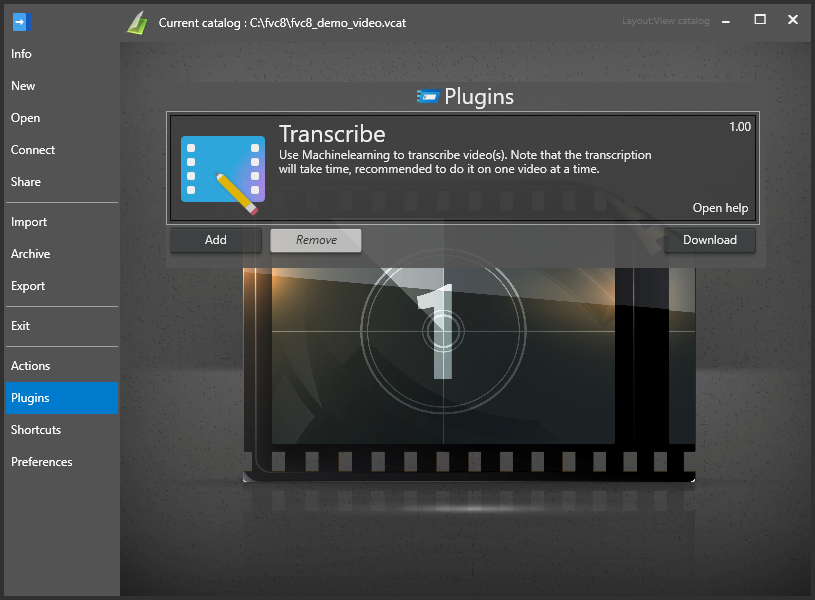
Task: Click the Remove button
Action: tap(316, 240)
